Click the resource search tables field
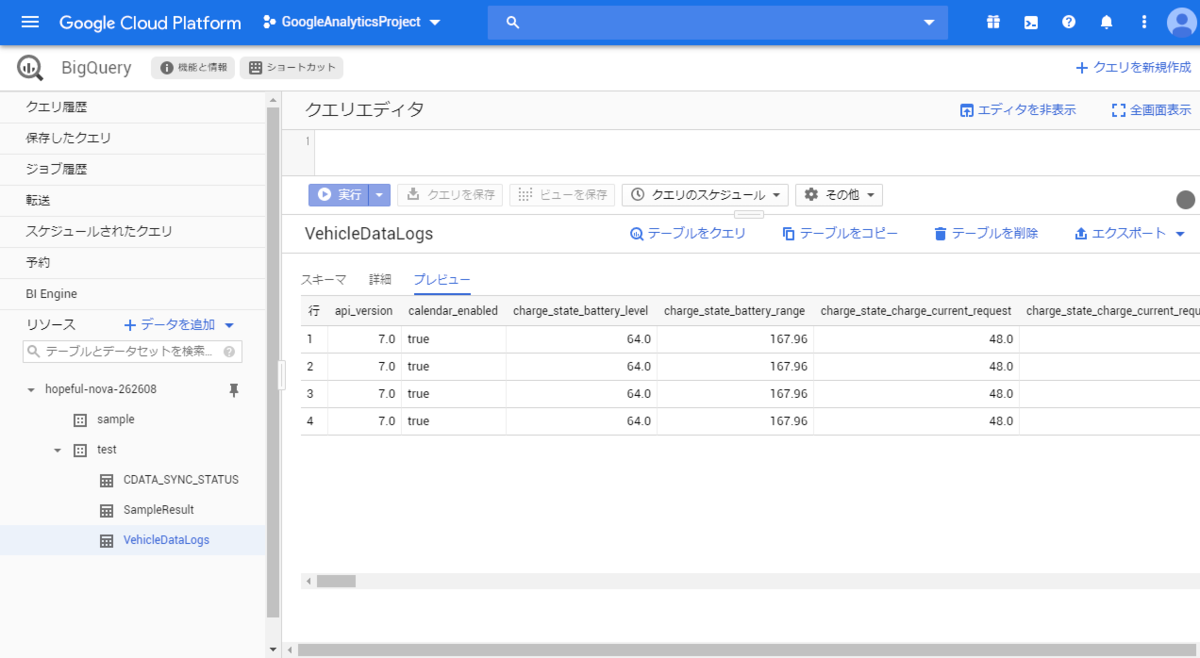 (132, 352)
